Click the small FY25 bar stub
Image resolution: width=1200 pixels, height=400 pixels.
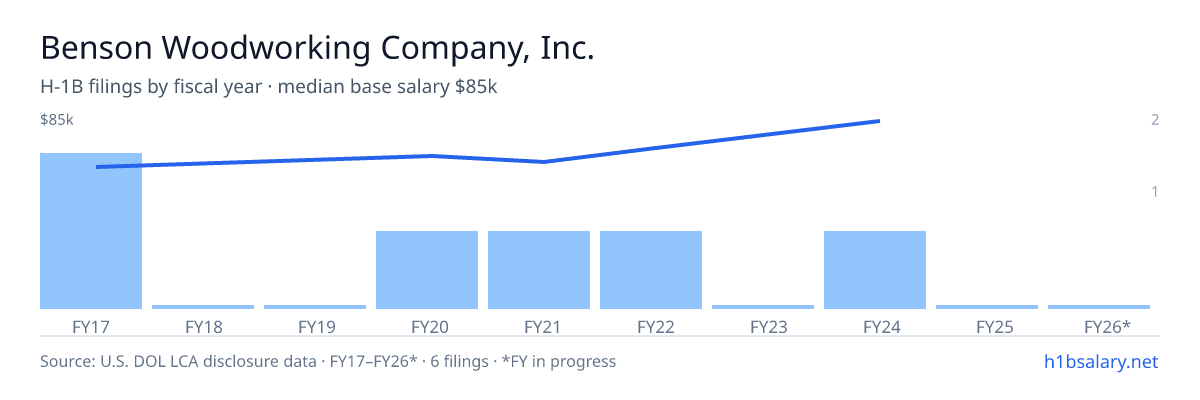(x=987, y=307)
